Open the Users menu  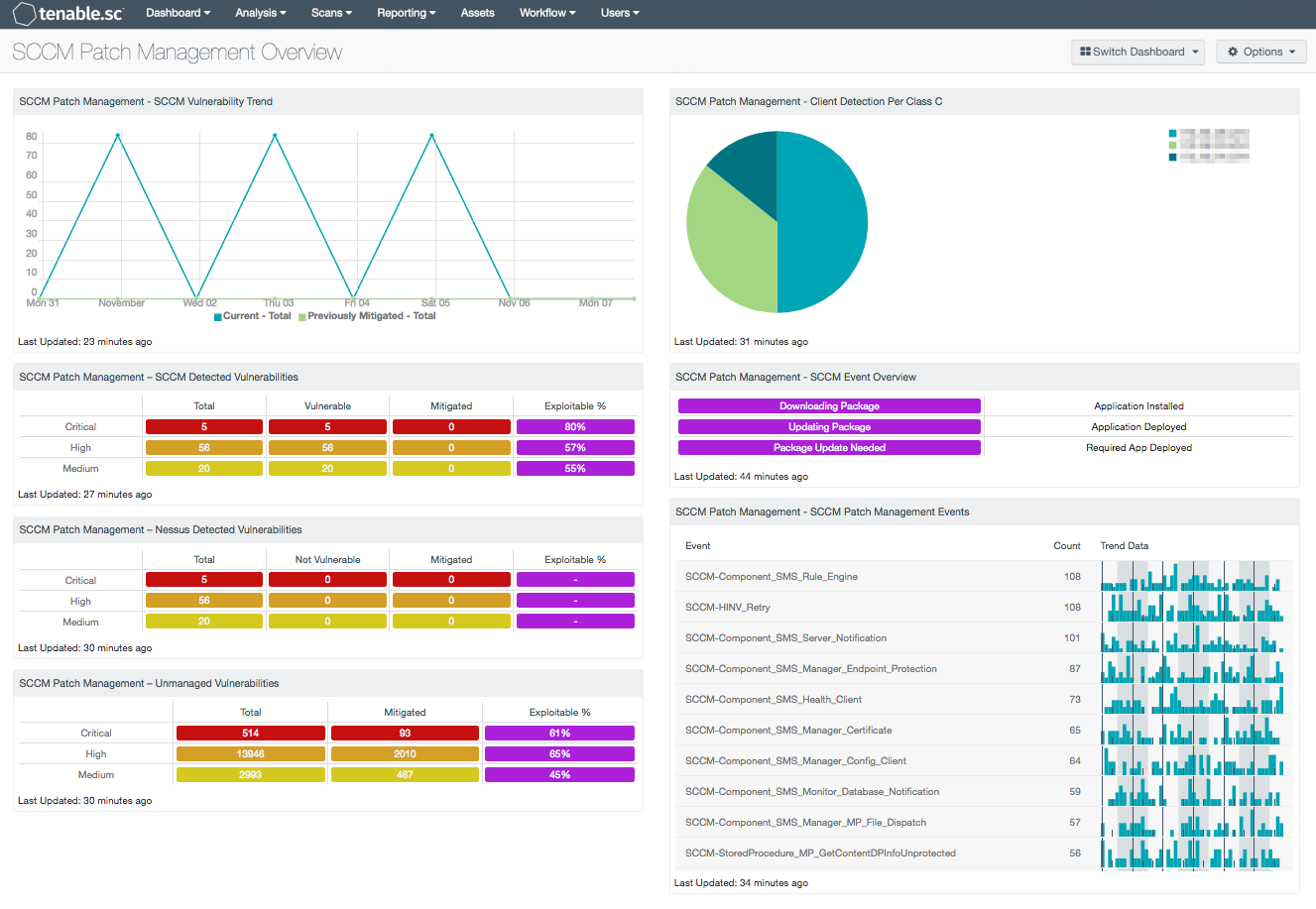pyautogui.click(x=620, y=13)
